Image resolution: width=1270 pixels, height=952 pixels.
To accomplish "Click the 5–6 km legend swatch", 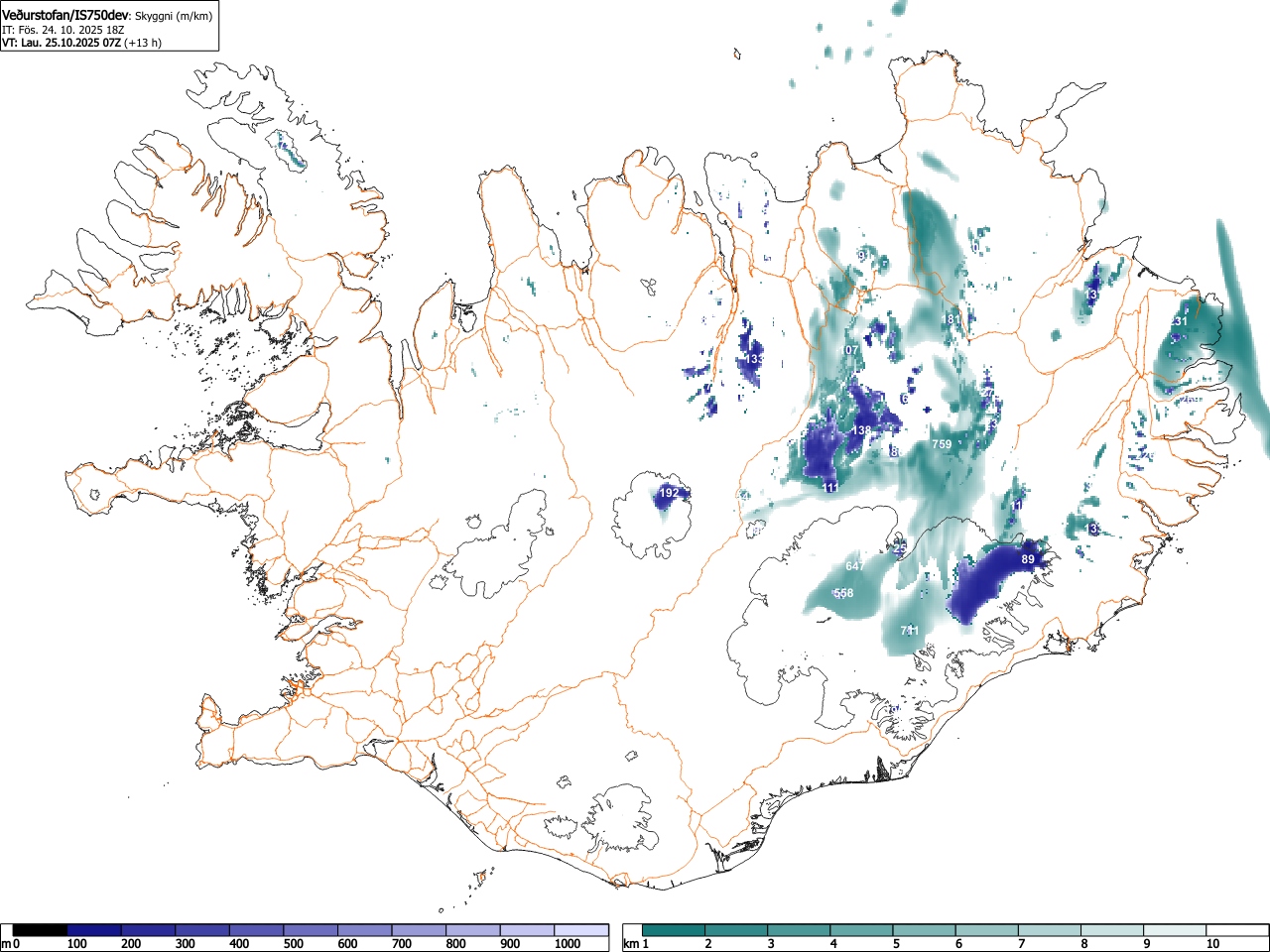I will pos(924,930).
